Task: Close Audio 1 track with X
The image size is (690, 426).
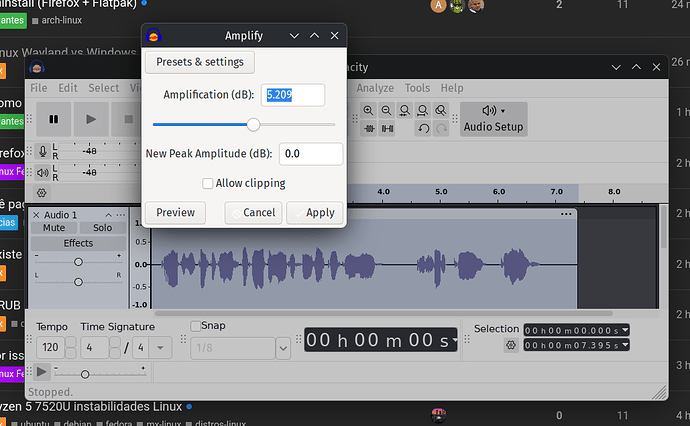Action: (36, 215)
